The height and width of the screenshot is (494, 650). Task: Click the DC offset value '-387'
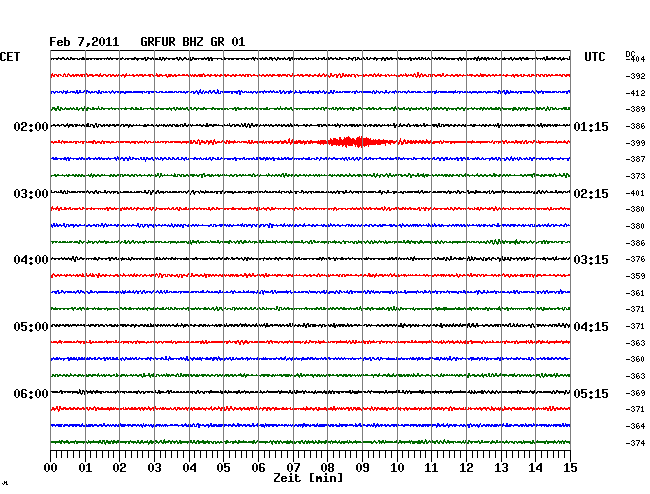[635, 159]
